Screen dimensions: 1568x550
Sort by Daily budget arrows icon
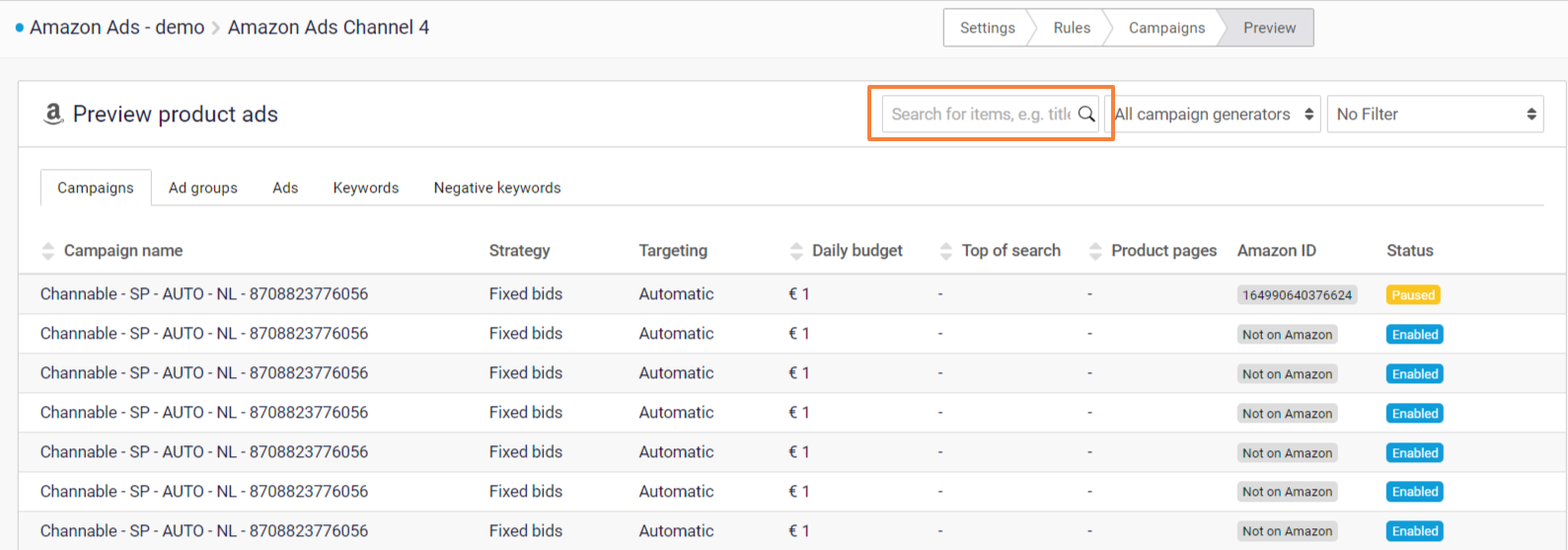click(x=796, y=251)
